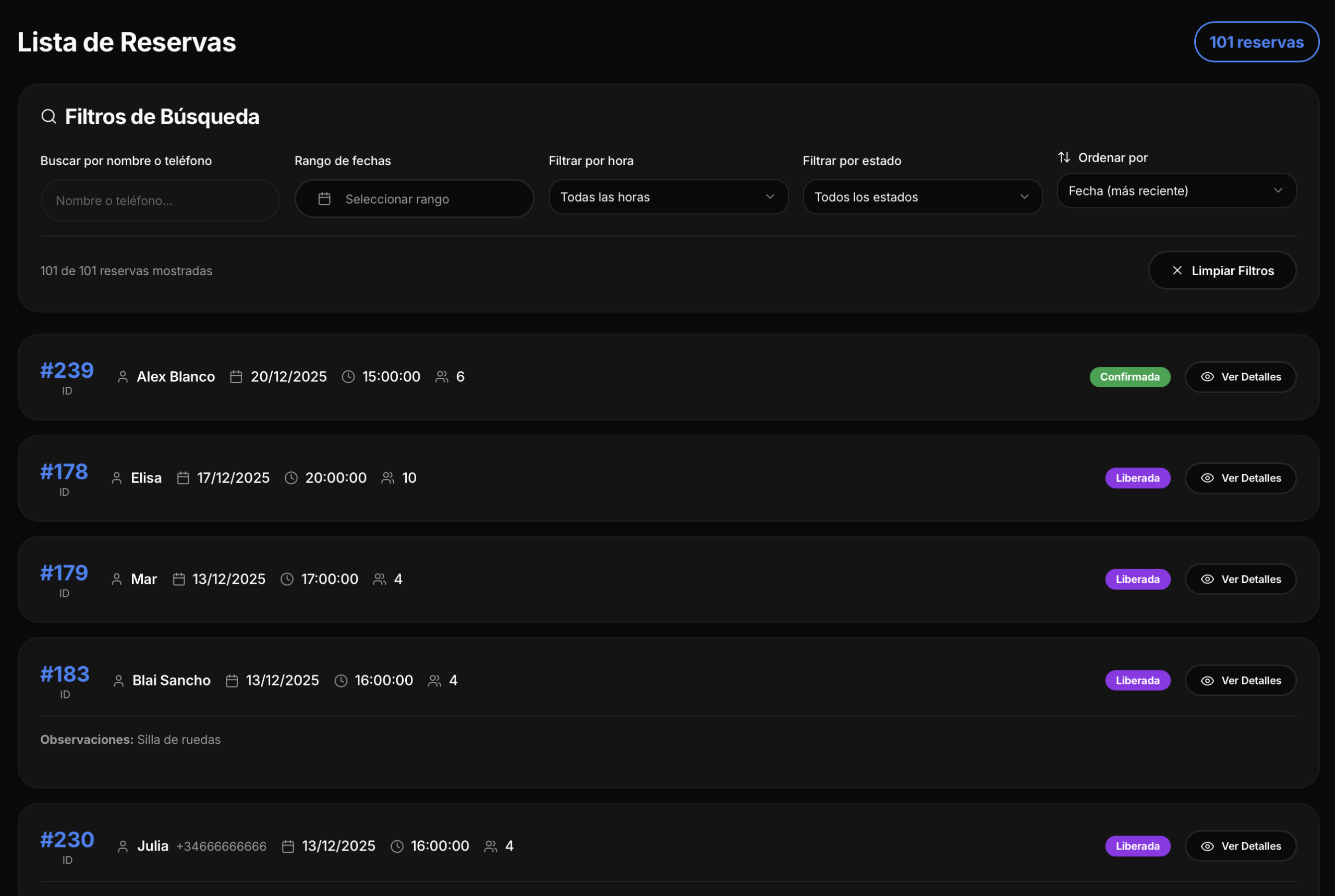Viewport: 1335px width, 896px height.
Task: Open the Fecha (más reciente) sort dropdown
Action: tap(1176, 191)
